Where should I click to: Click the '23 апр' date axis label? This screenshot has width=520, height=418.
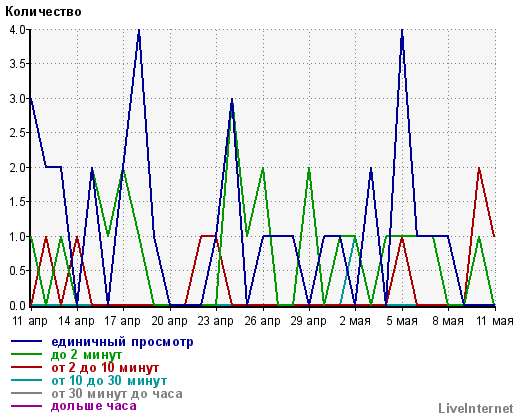(x=215, y=321)
